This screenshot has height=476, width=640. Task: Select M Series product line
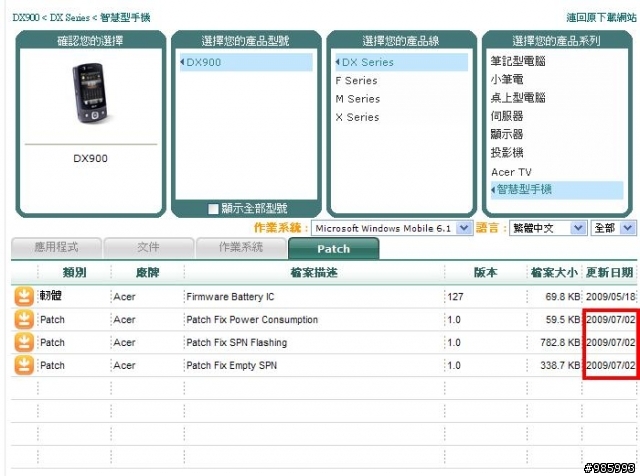(x=358, y=99)
